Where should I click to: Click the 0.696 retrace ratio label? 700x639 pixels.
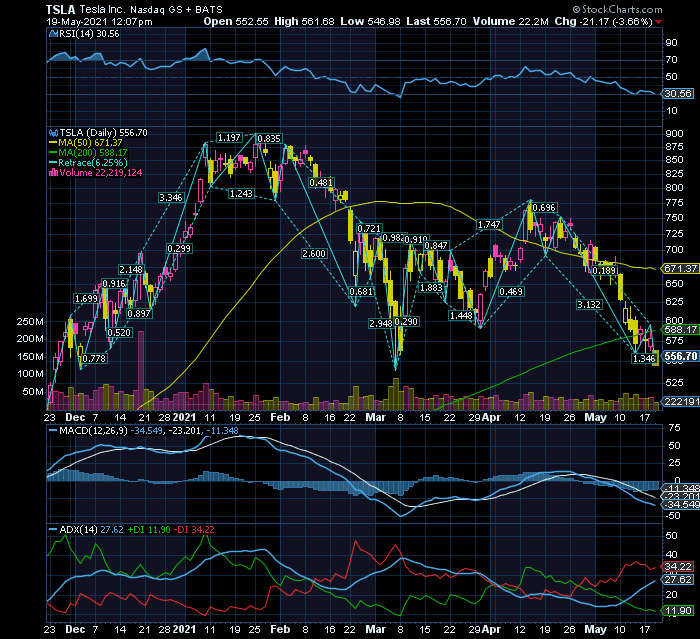click(x=544, y=208)
